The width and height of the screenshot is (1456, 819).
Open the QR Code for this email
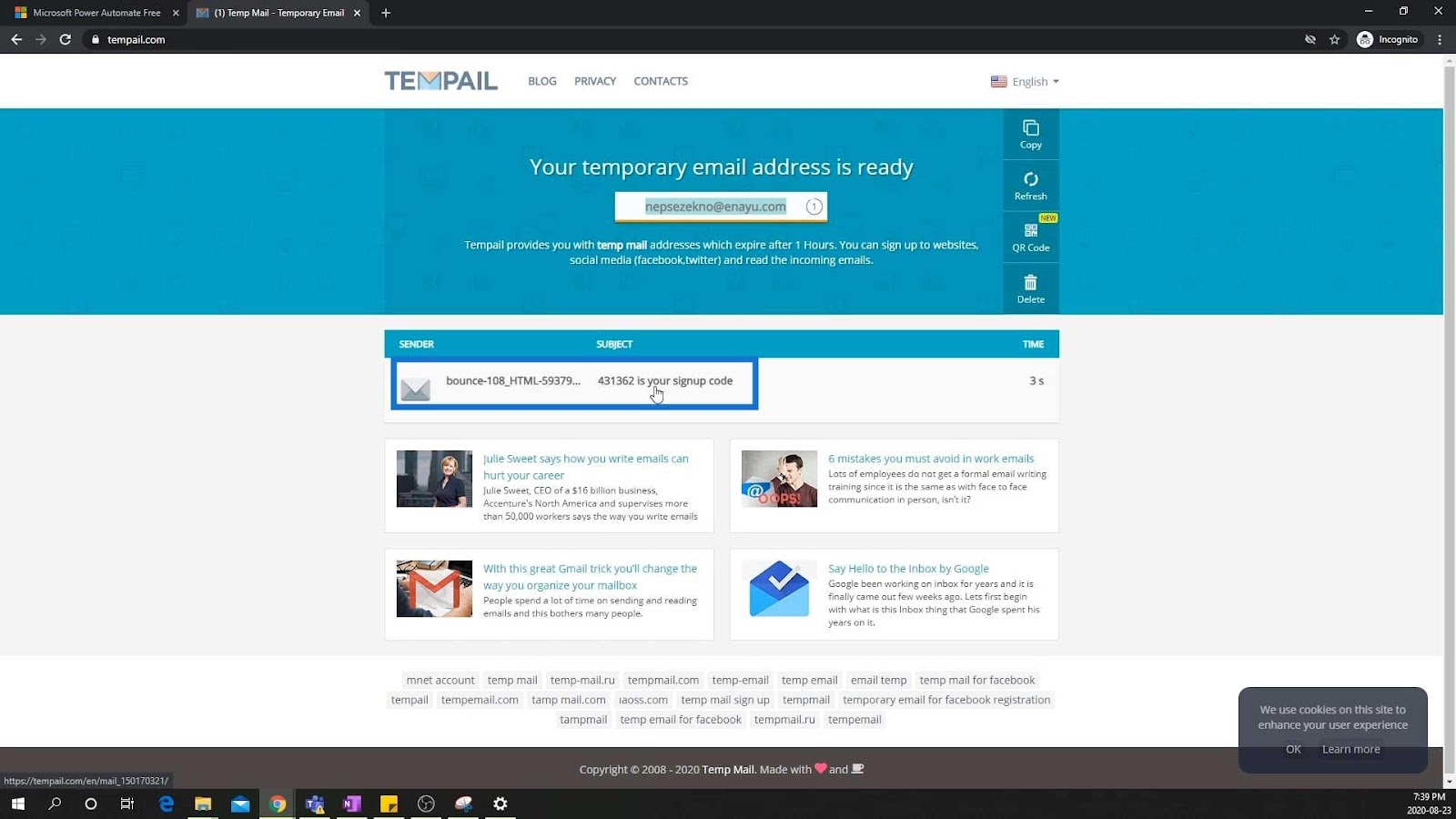[1031, 238]
